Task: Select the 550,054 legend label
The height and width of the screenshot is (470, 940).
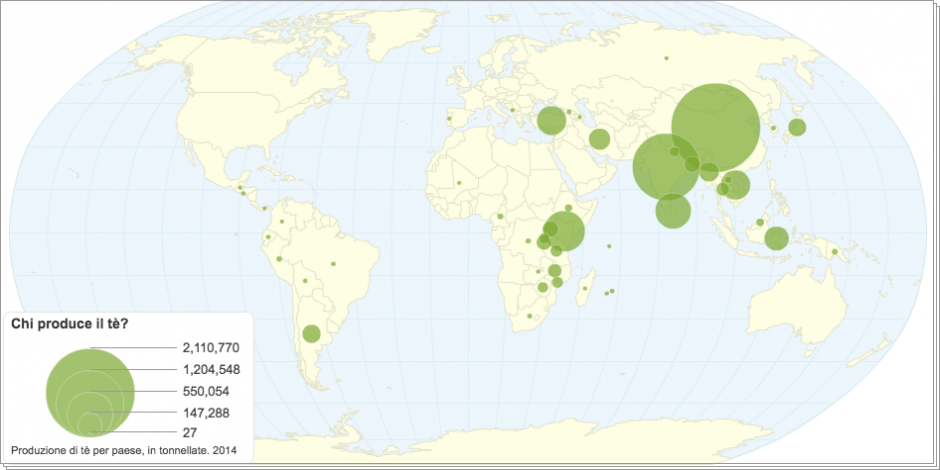Action: point(206,391)
